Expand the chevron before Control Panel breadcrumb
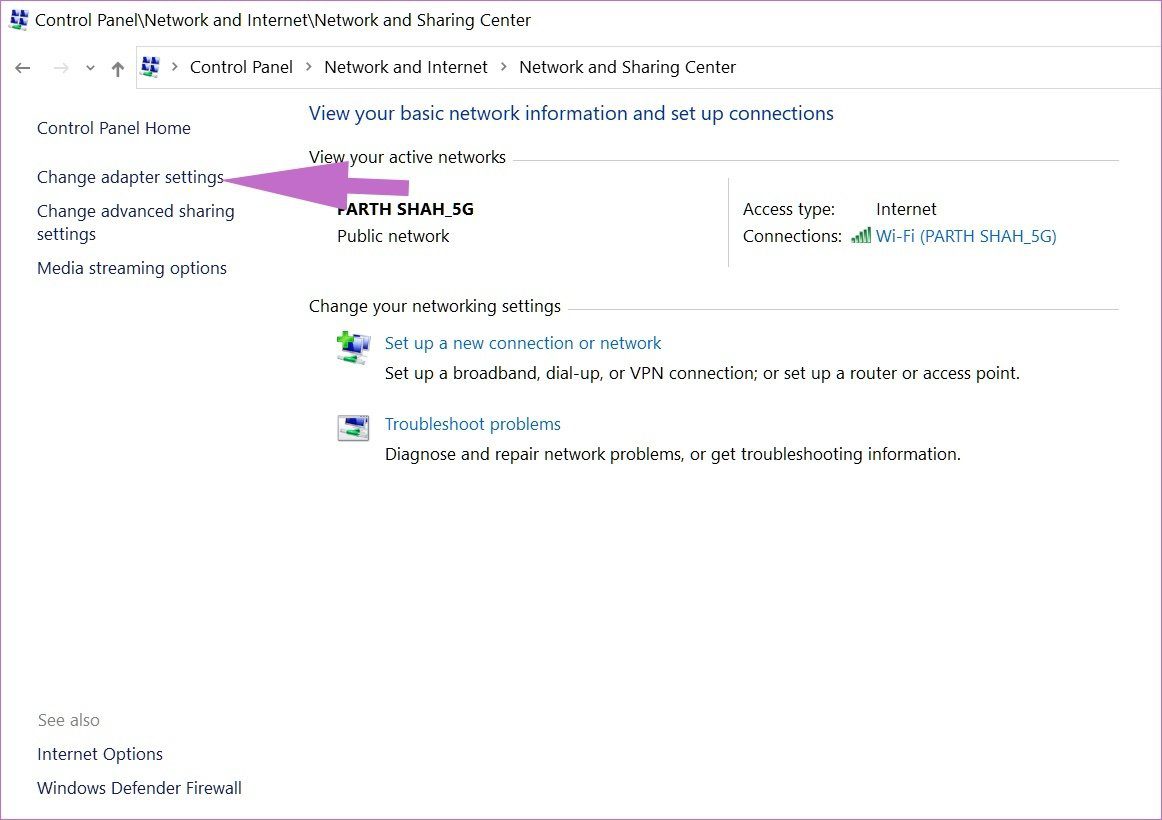Viewport: 1162px width, 820px height. click(175, 67)
